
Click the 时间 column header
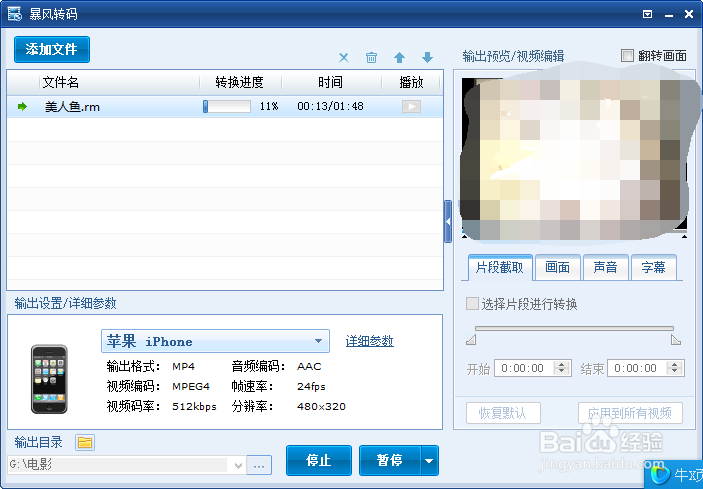330,82
